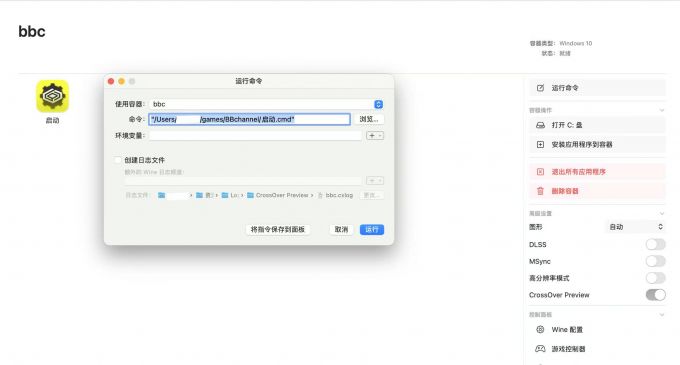The image size is (680, 365).
Task: Click the 取消 button
Action: [341, 229]
